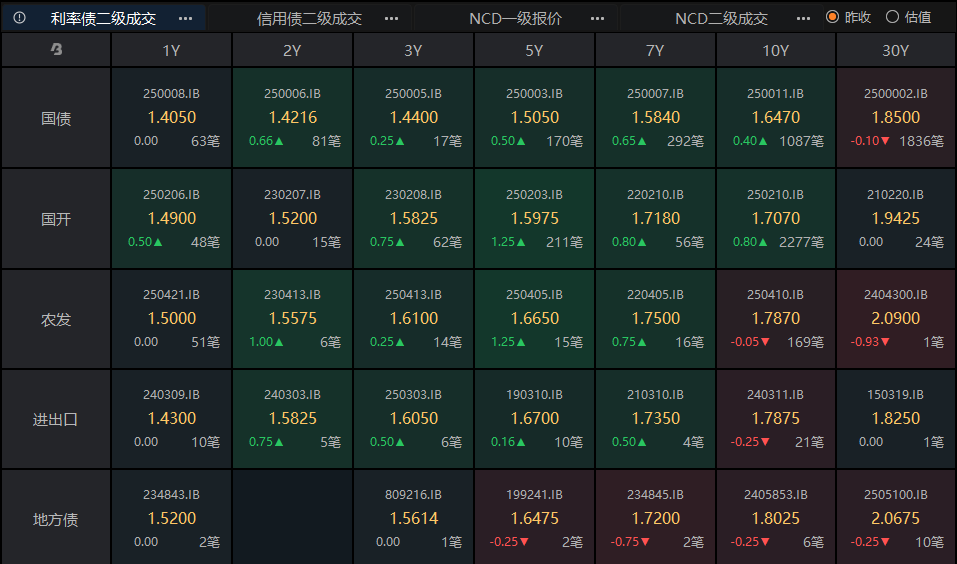
Task: Open the more options dots for 信用债二级成交
Action: tap(391, 18)
